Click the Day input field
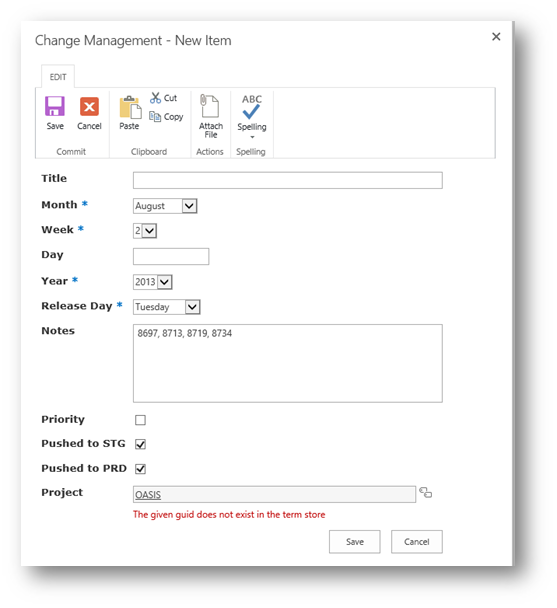557x608 pixels. (x=171, y=256)
